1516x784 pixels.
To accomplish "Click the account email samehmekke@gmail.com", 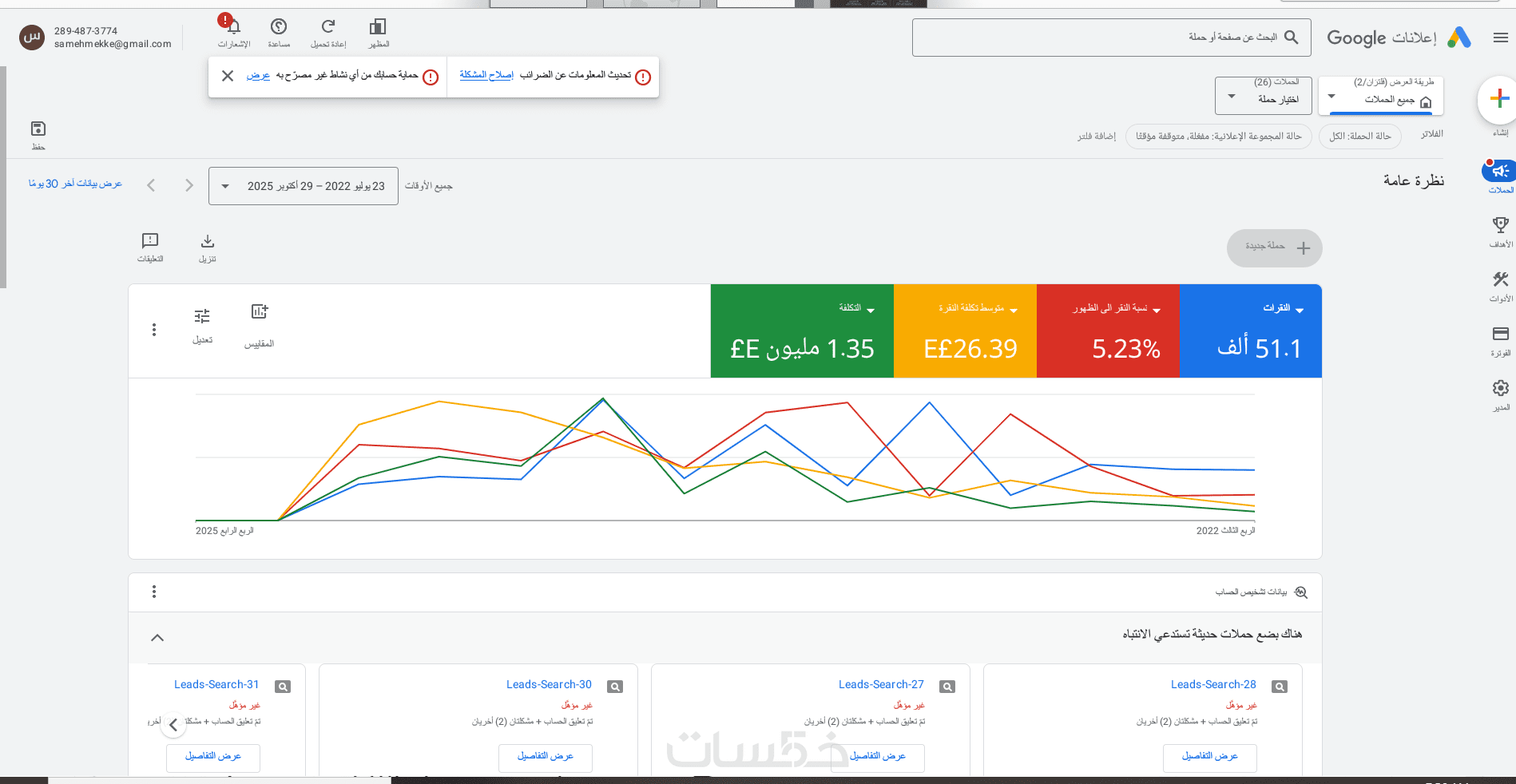I will click(113, 44).
